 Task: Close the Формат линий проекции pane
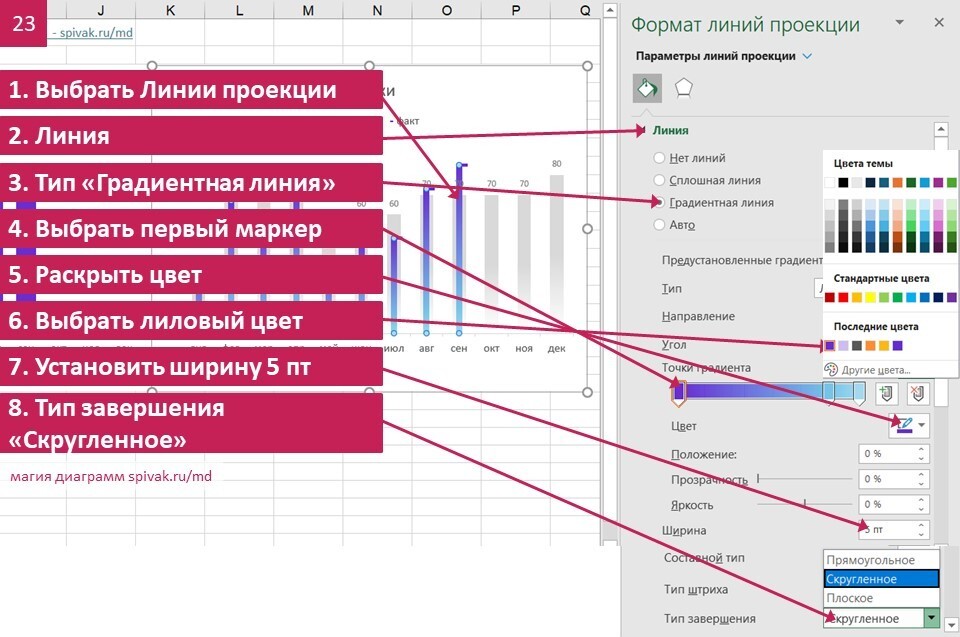938,22
